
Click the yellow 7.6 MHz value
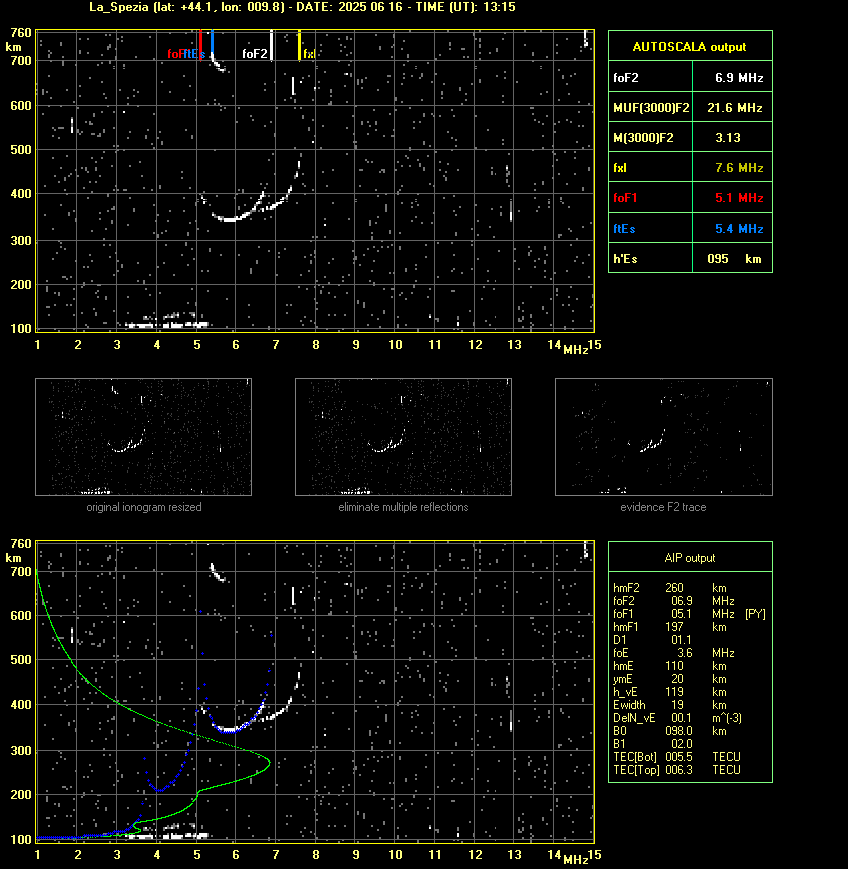739,167
